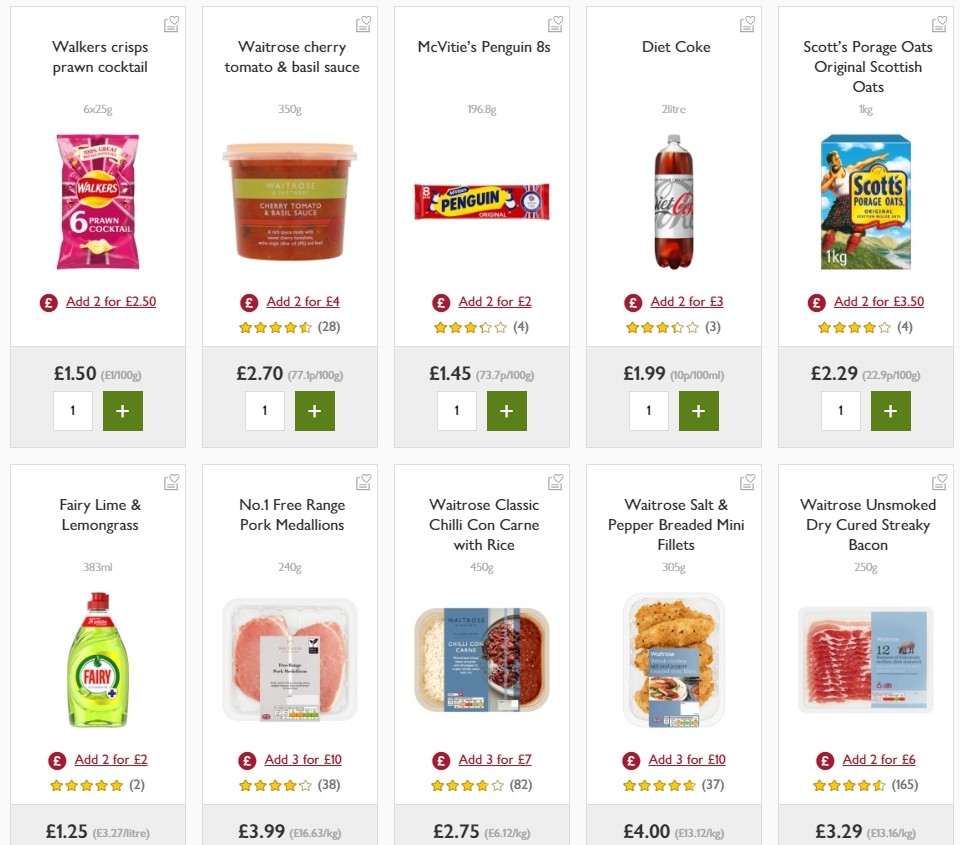This screenshot has height=845, width=960.
Task: Open the 'Add 2 for £2.50' offer for Walkers
Action: coord(110,301)
